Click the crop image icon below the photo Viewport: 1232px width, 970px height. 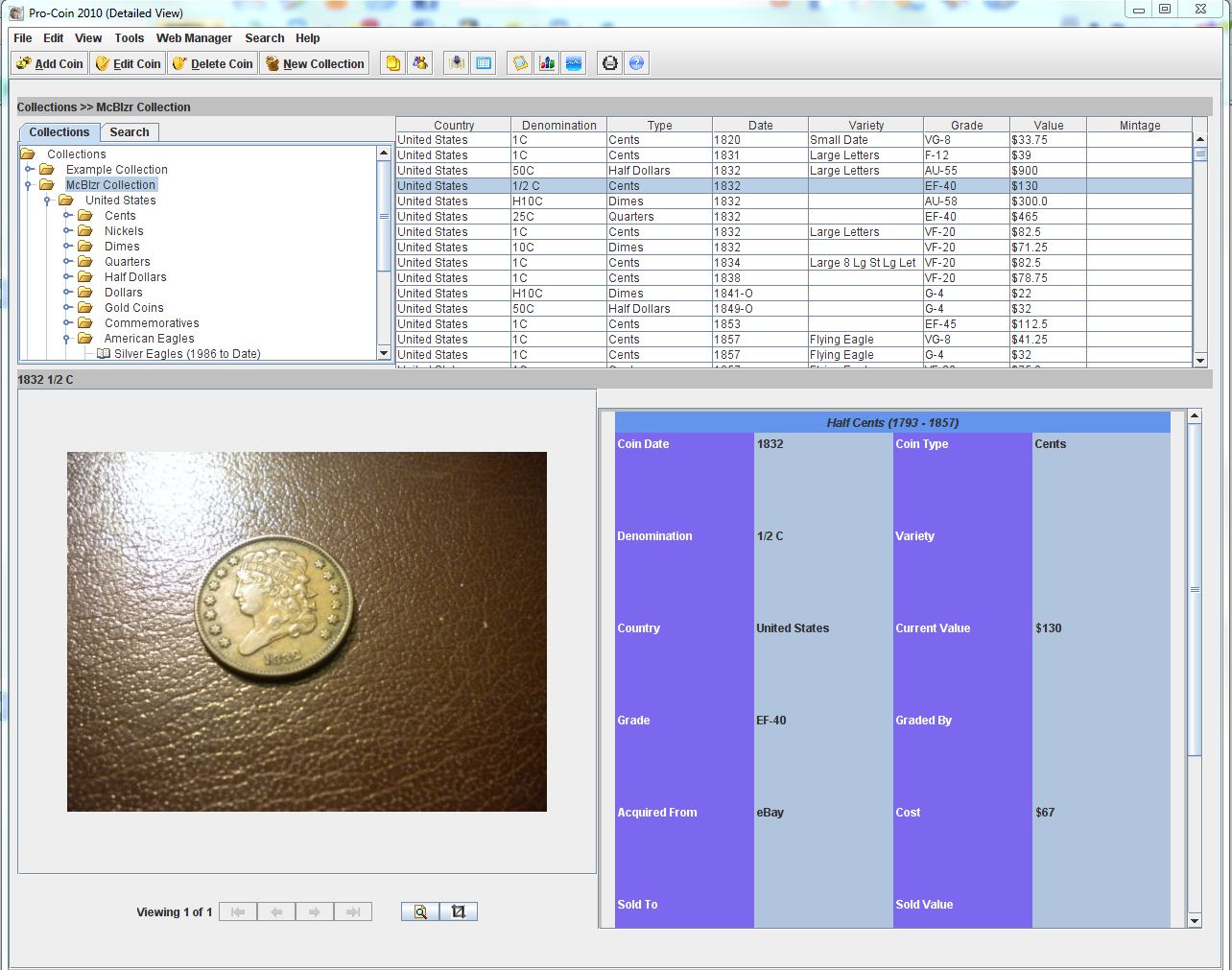[x=459, y=911]
